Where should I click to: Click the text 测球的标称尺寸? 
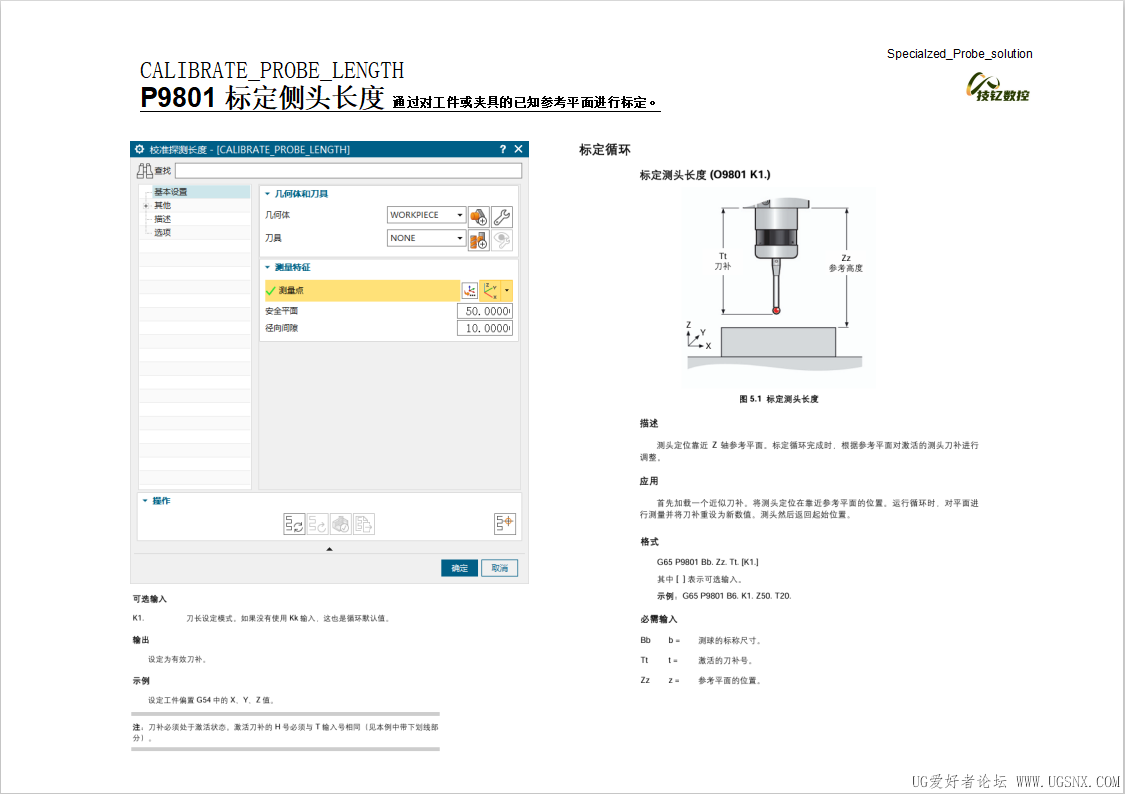click(x=729, y=641)
